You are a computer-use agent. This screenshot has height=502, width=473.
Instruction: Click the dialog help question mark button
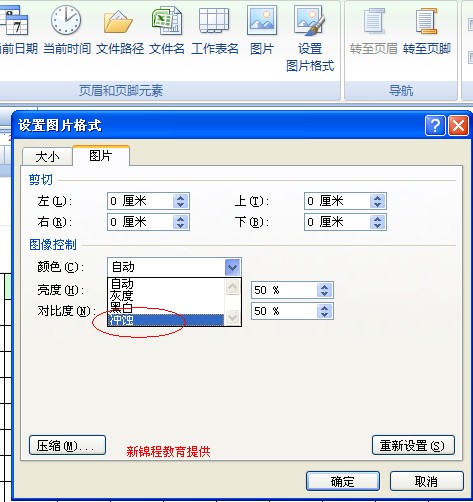(435, 126)
